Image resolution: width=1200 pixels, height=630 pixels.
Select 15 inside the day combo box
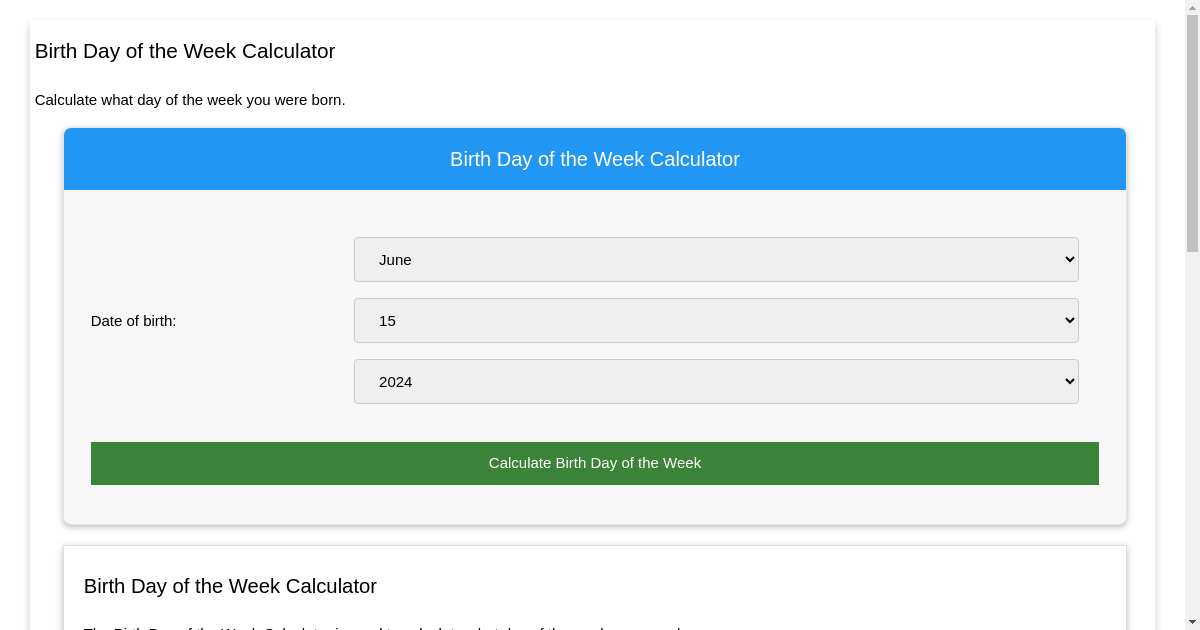click(387, 320)
